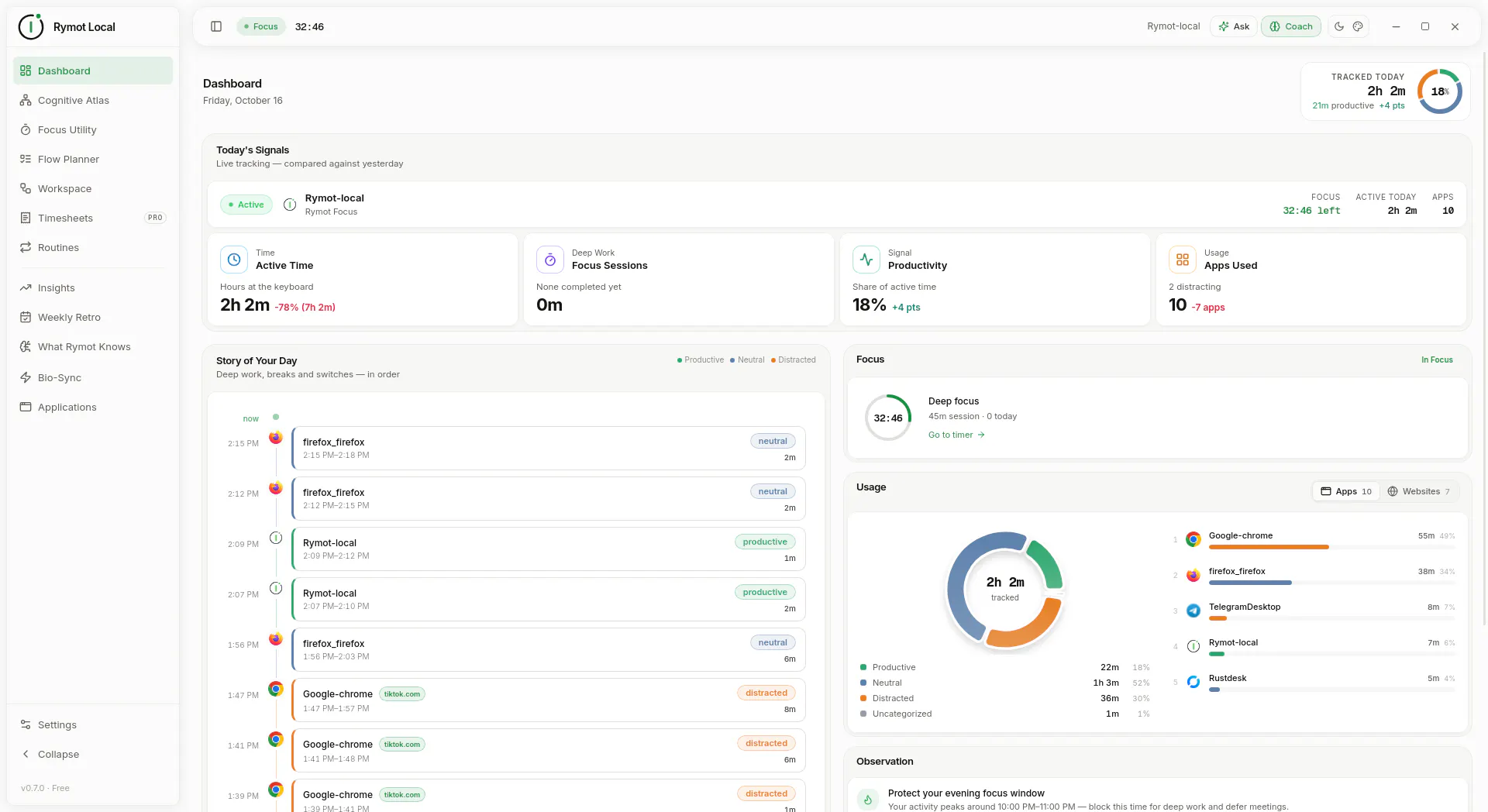The image size is (1488, 812).
Task: Open the Rymot-local 2:07 PM–2:10 PM entry
Action: tap(549, 599)
